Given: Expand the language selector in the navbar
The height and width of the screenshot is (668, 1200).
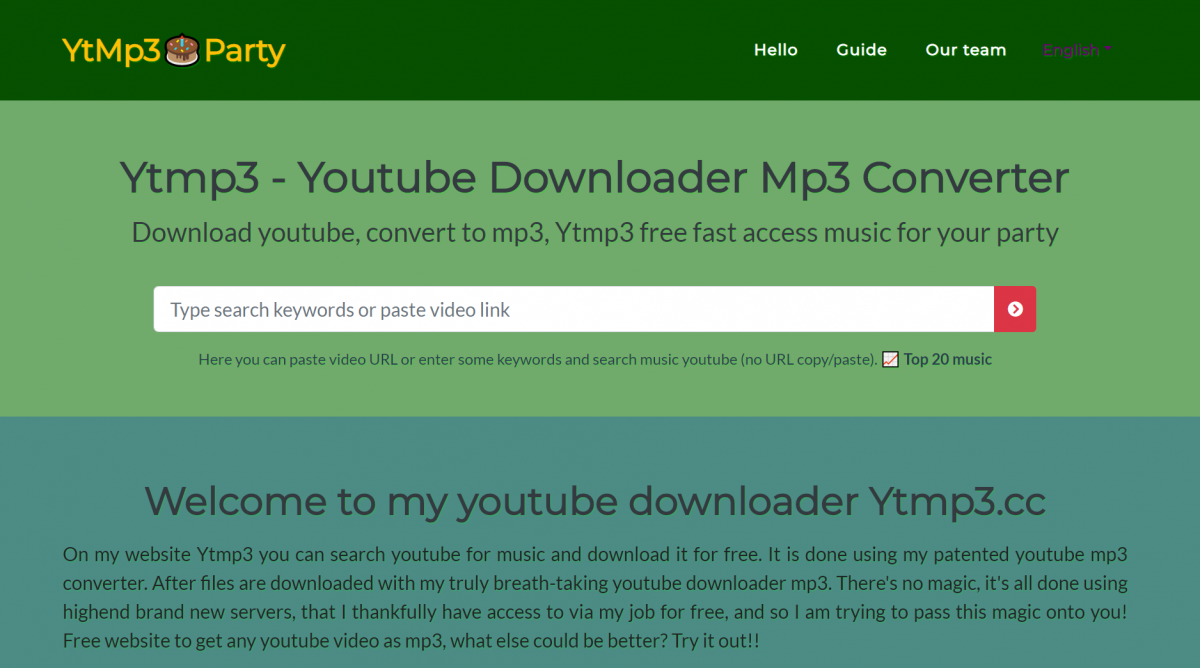Looking at the screenshot, I should pyautogui.click(x=1077, y=50).
